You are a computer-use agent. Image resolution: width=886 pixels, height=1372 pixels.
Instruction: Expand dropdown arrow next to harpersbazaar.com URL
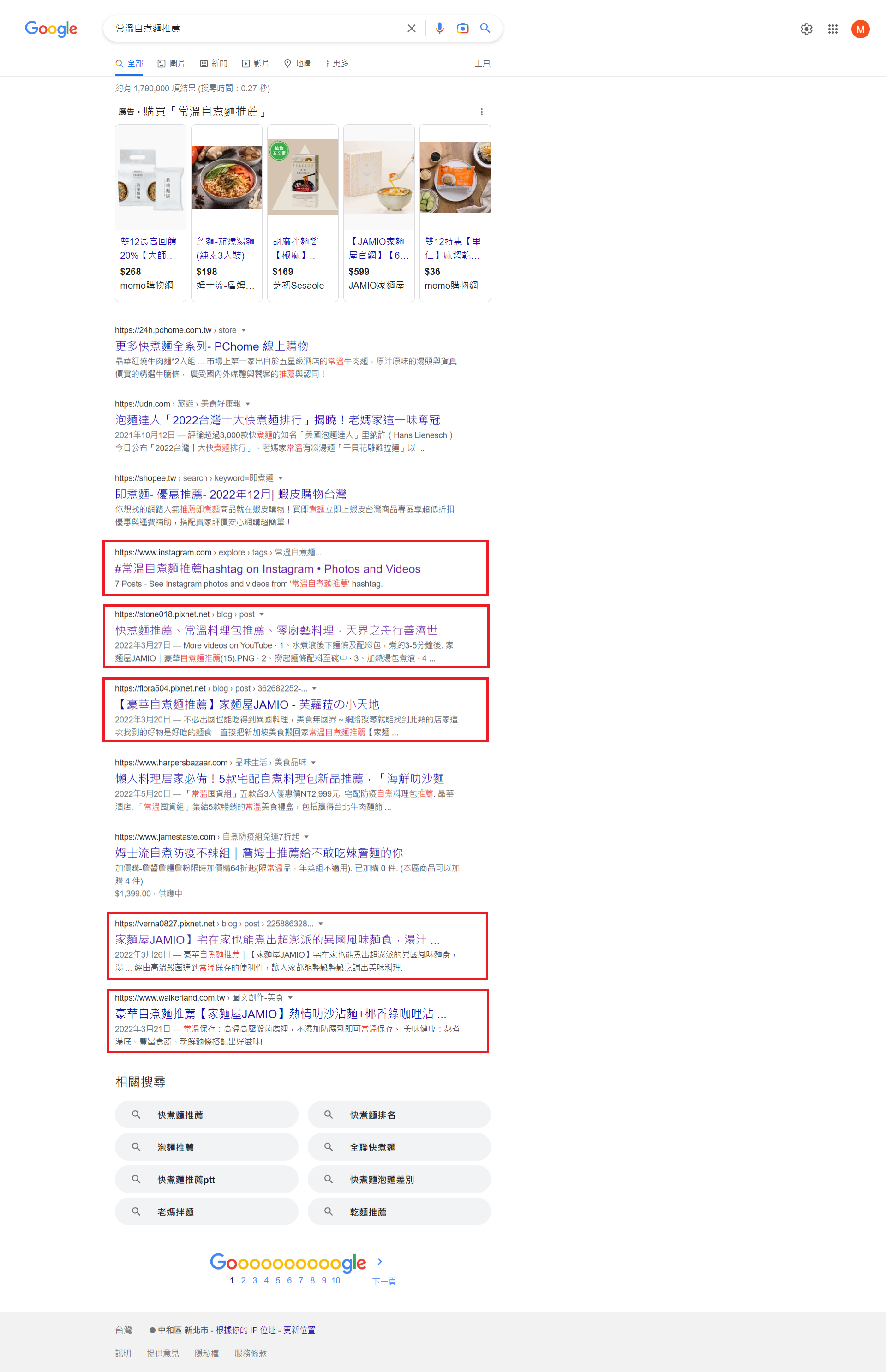pos(313,763)
